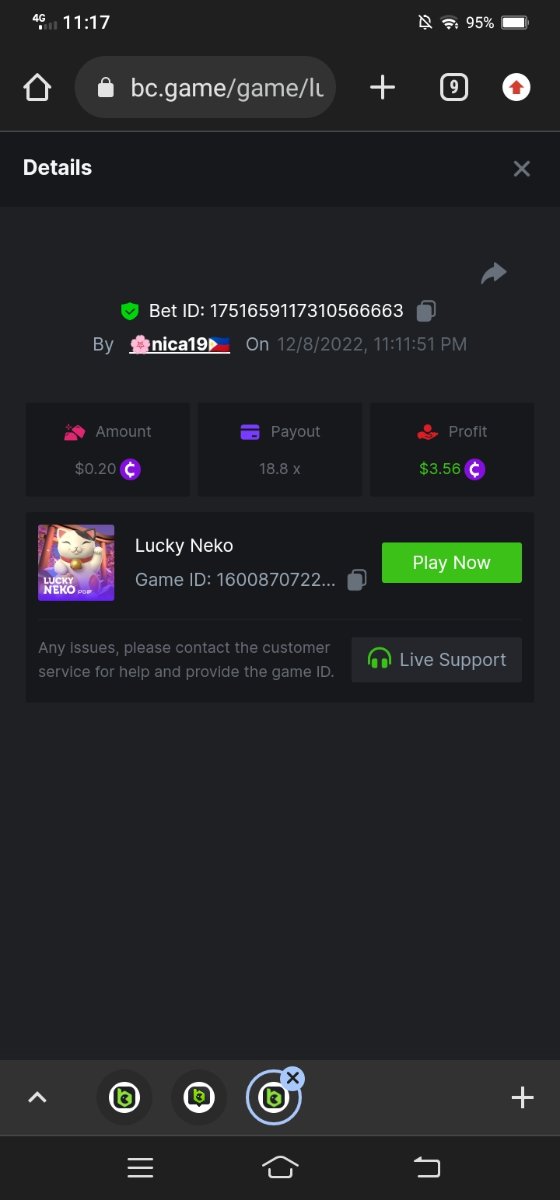This screenshot has height=1200, width=560.
Task: Tap the red update arrow icon
Action: click(516, 88)
